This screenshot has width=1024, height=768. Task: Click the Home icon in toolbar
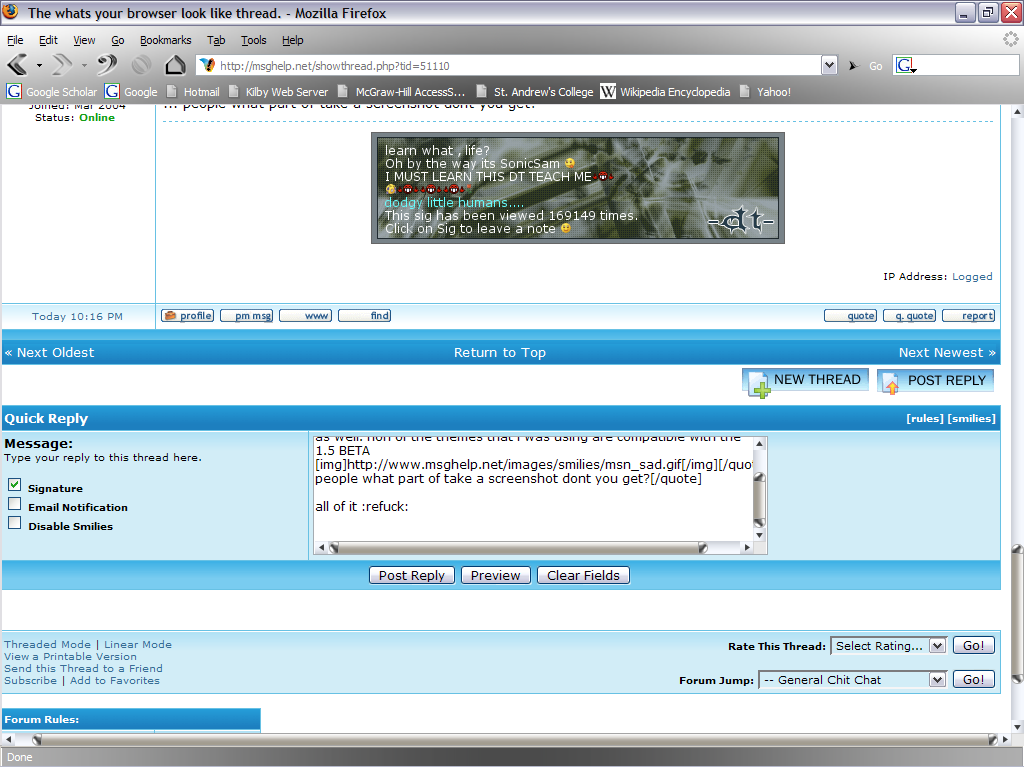tap(174, 65)
